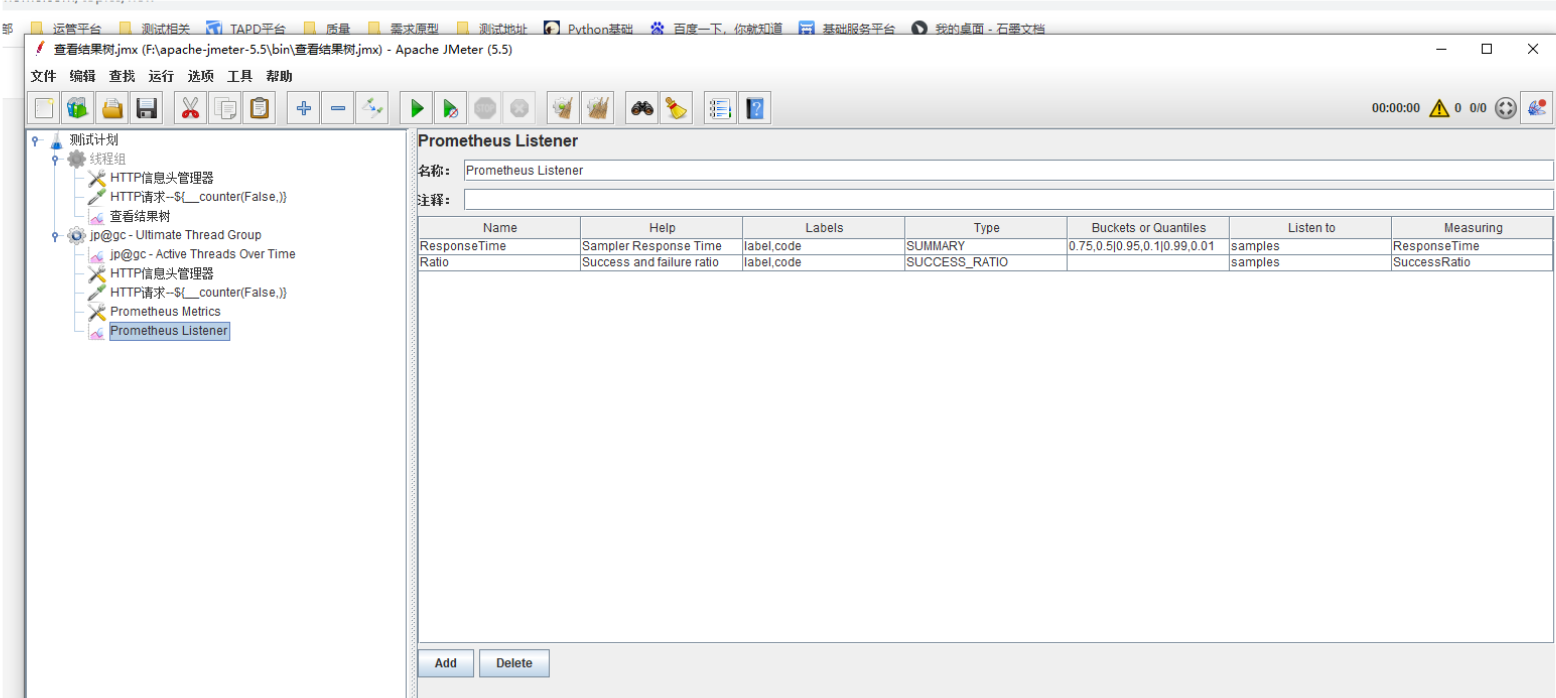1556x698 pixels.
Task: Open the 运行 menu
Action: click(x=160, y=76)
